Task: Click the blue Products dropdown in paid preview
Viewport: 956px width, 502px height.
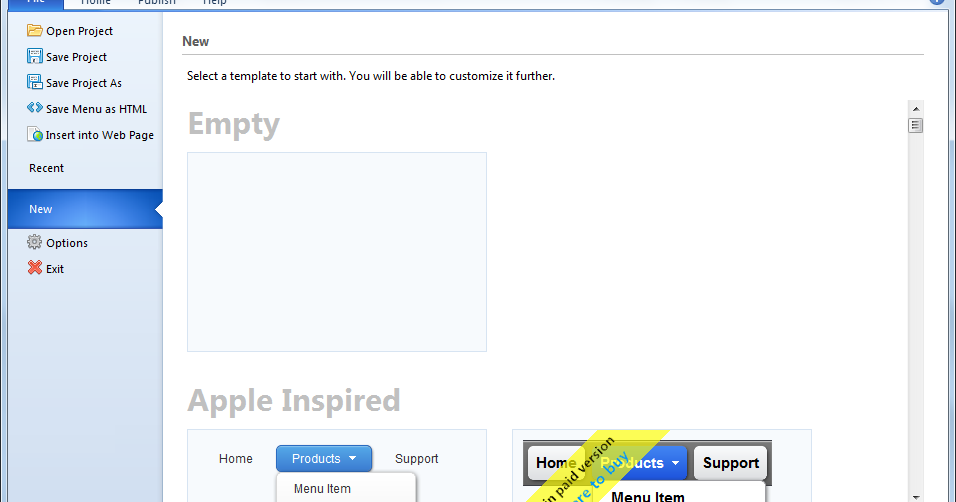Action: tap(638, 463)
